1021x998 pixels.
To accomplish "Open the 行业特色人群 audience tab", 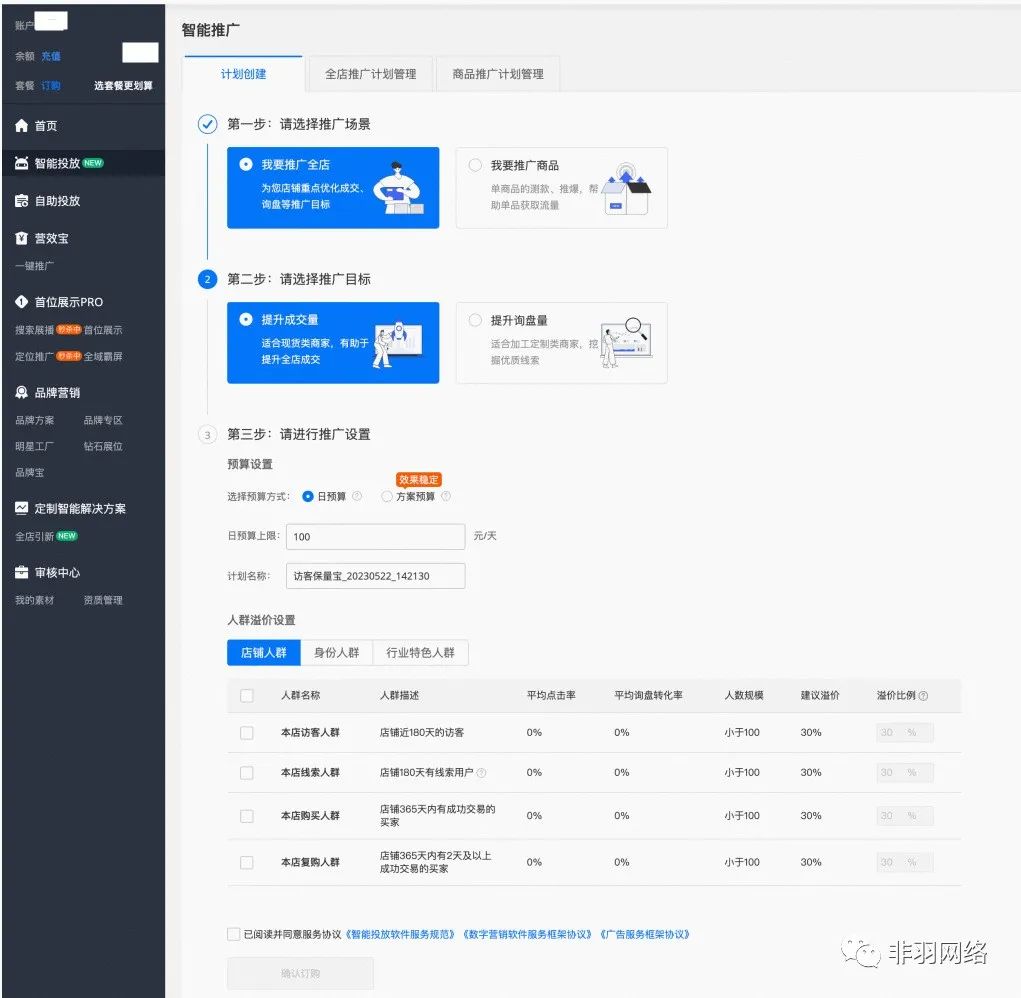I will pos(420,653).
